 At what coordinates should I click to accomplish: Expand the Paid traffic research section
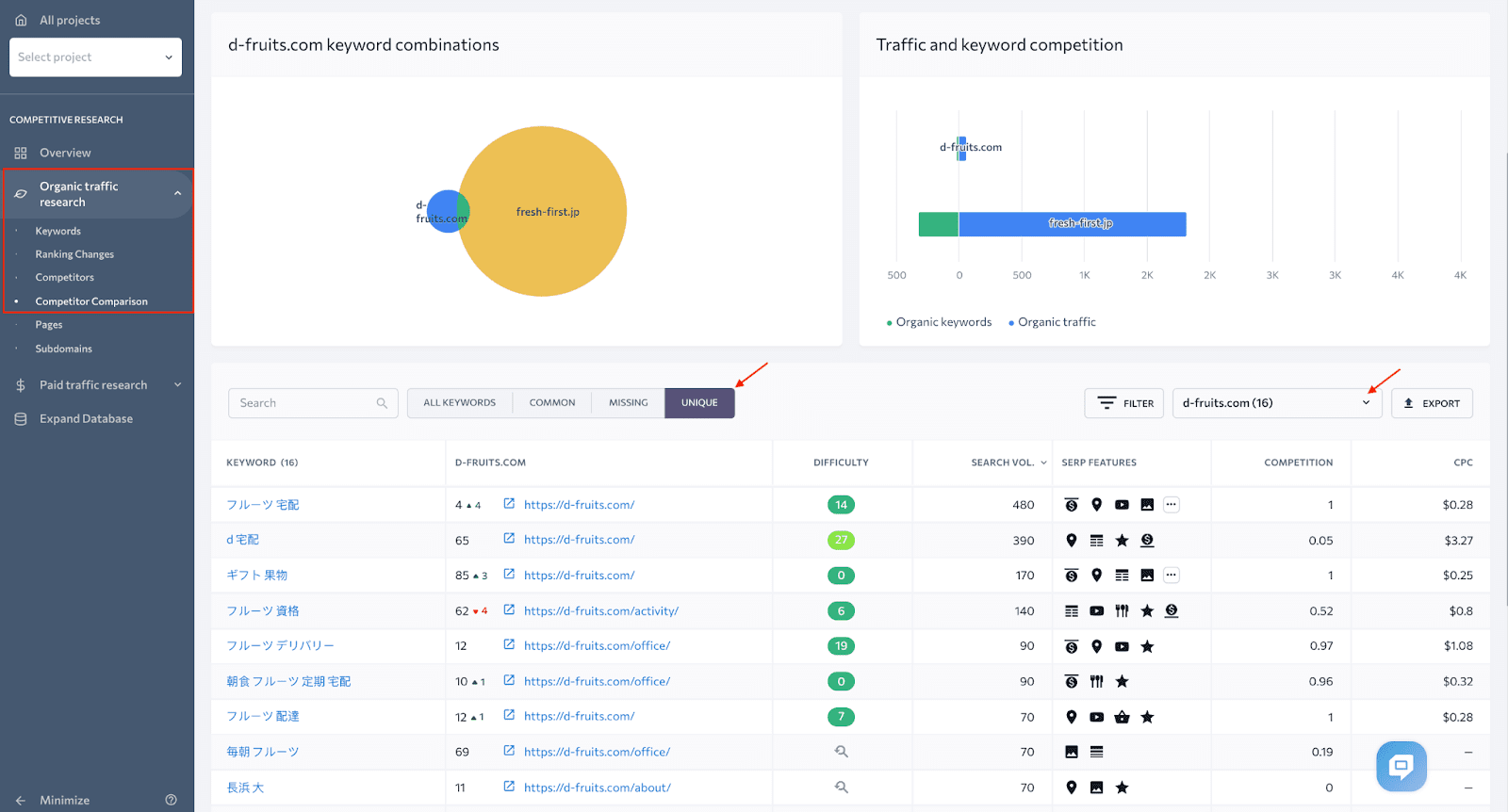tap(177, 384)
